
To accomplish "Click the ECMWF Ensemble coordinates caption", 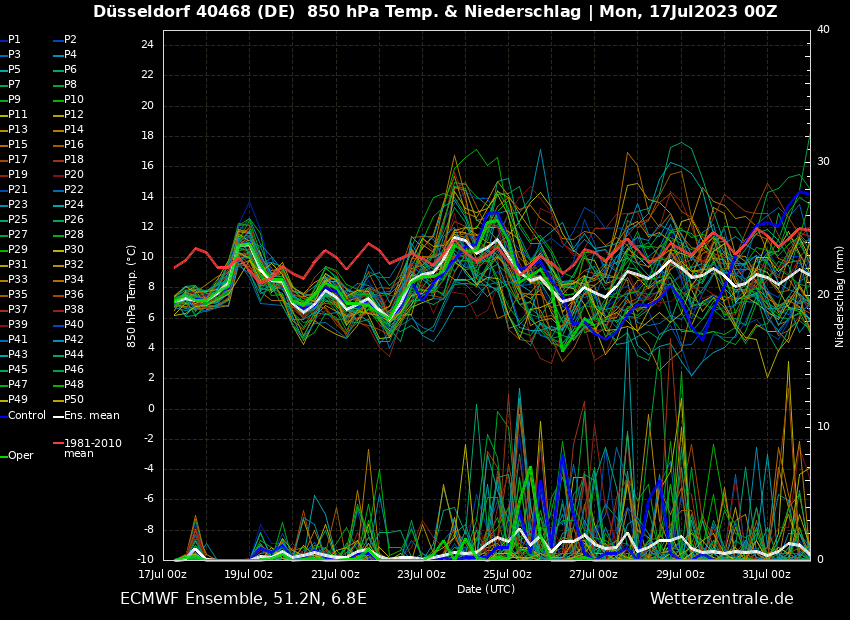I will click(x=243, y=598).
